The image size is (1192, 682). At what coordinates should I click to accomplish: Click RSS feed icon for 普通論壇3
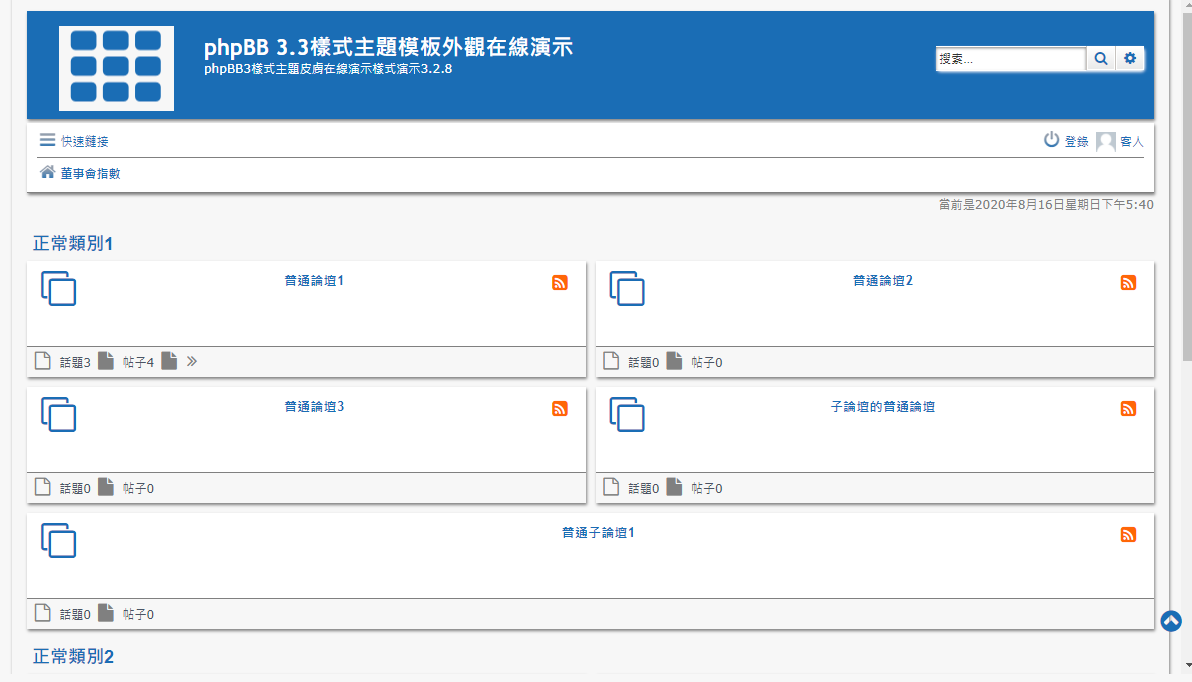560,409
